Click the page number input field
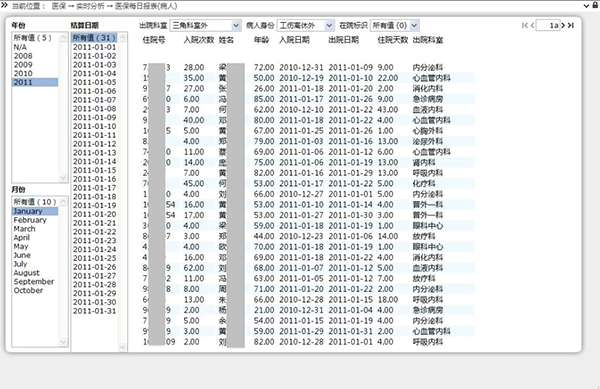Screen dimensions: 600x389 pos(548,25)
